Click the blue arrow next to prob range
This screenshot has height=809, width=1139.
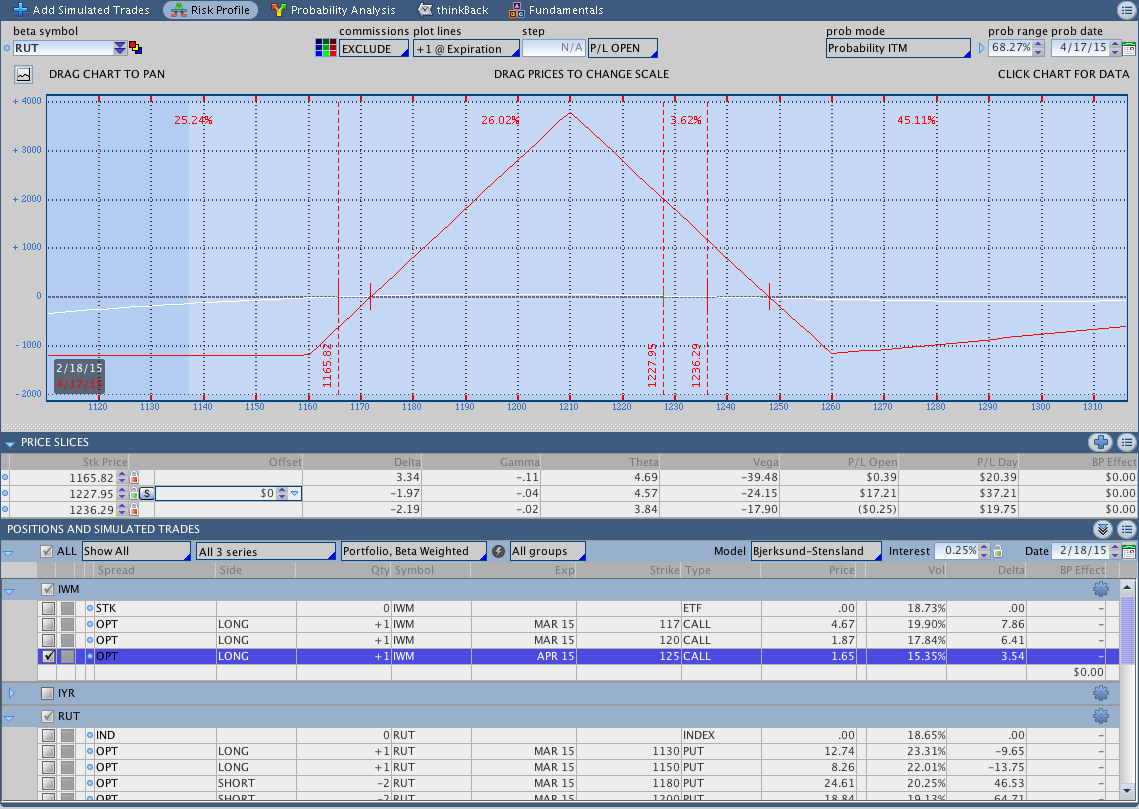coord(982,48)
